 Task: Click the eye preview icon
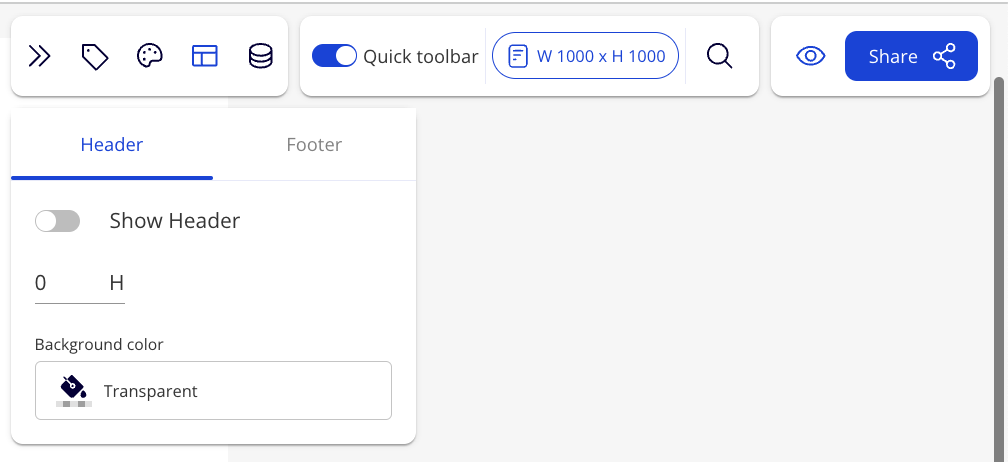pyautogui.click(x=810, y=56)
